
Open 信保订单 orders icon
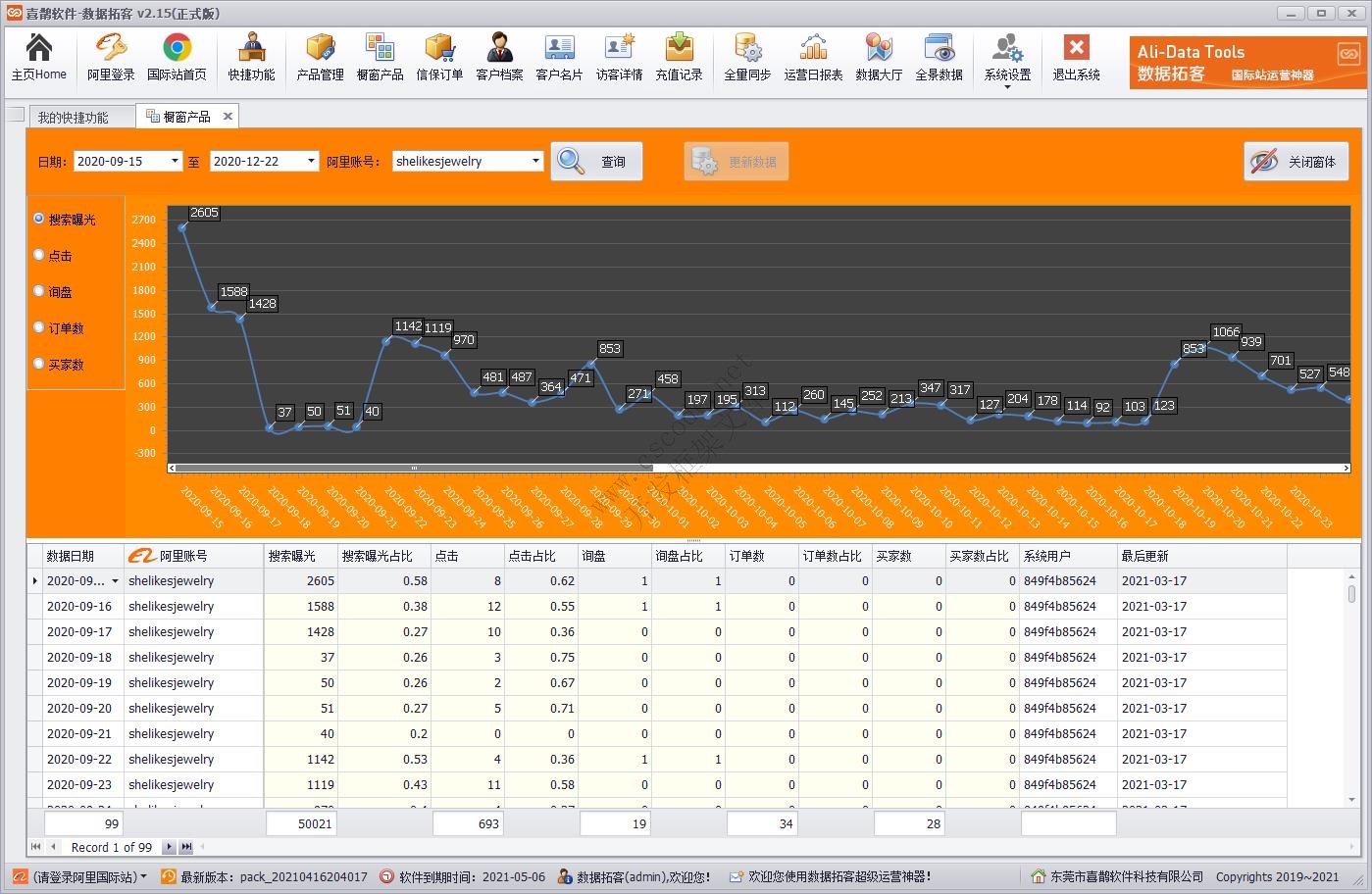tap(439, 57)
